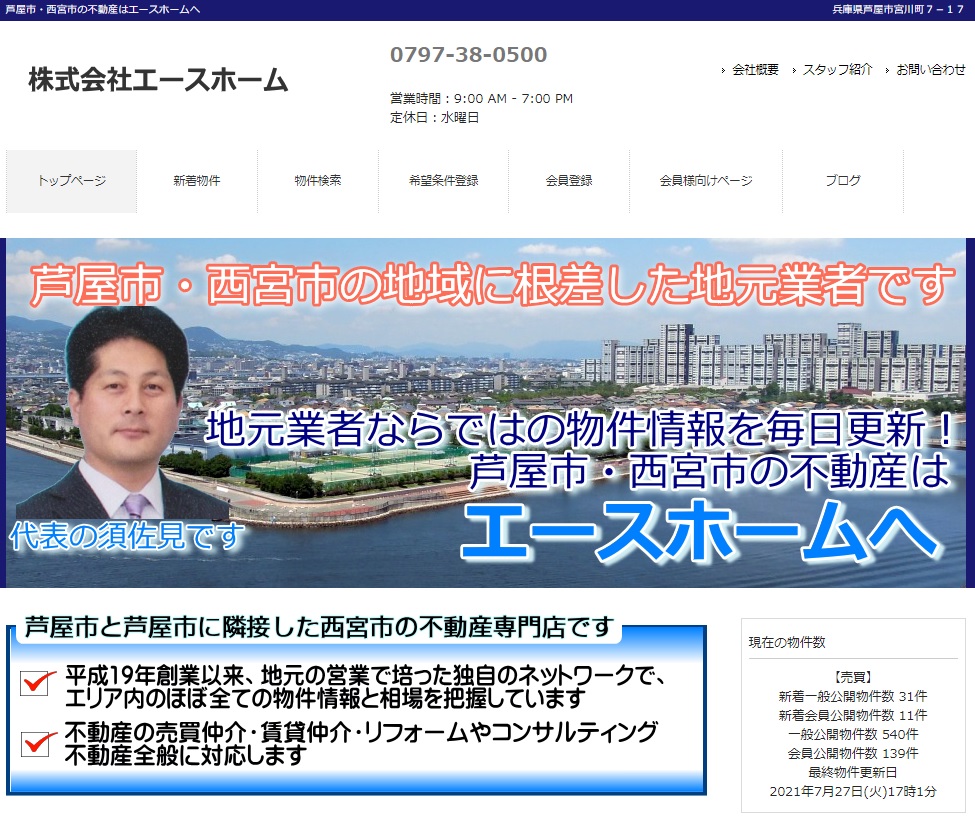The width and height of the screenshot is (975, 824).
Task: Click the 株式会社エースホーム logo title
Action: point(159,81)
